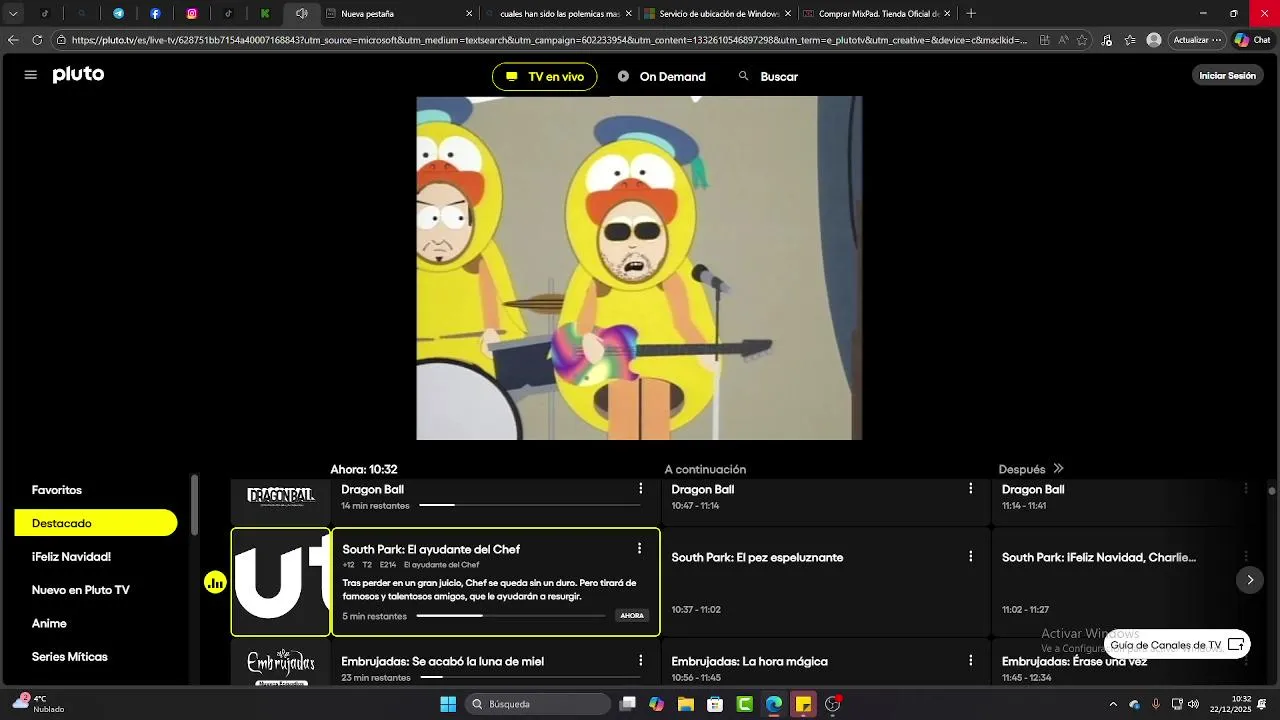Open options for South Park: El ayudante del Chef
The image size is (1280, 720).
click(x=639, y=548)
